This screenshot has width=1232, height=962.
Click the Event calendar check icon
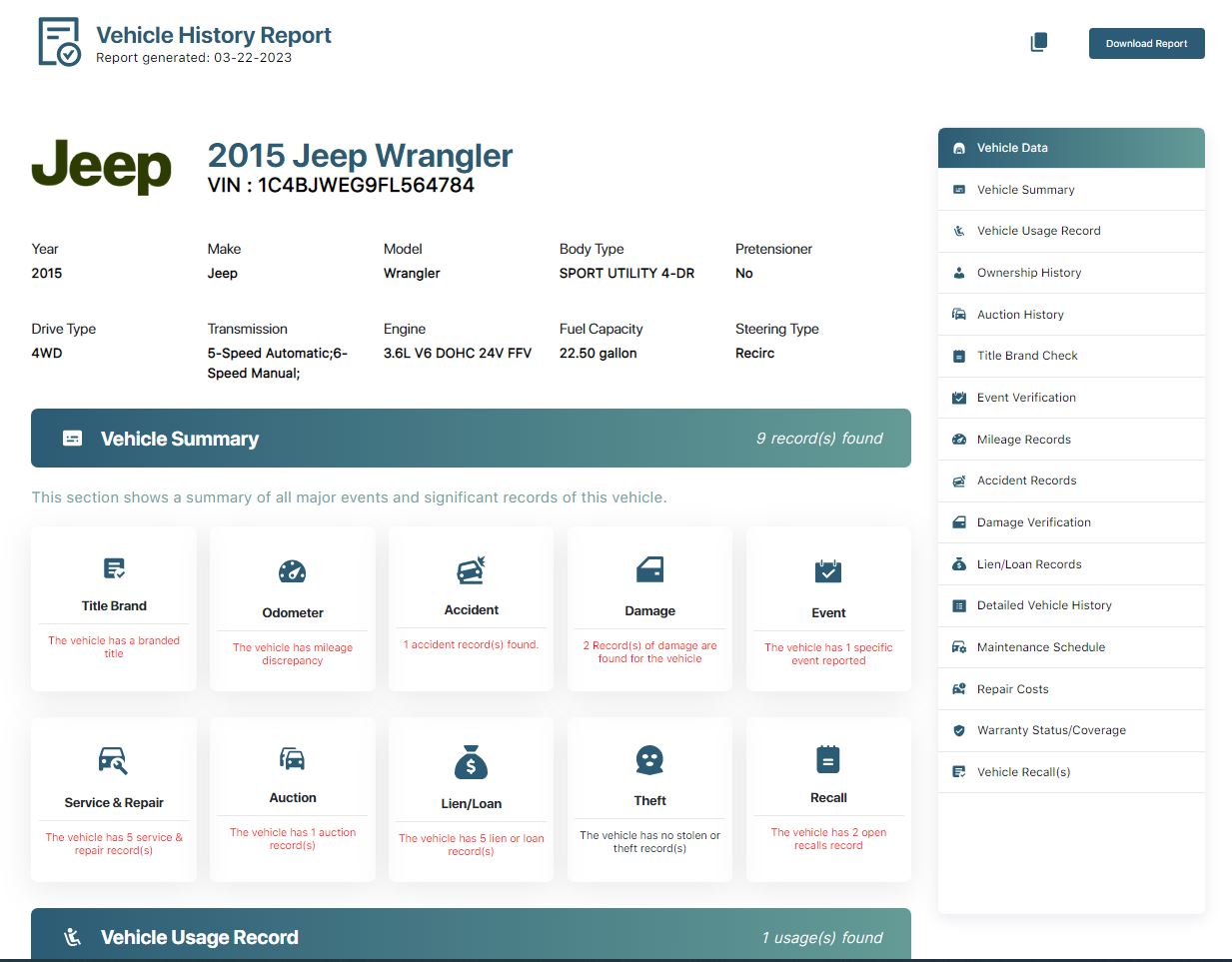click(x=828, y=571)
